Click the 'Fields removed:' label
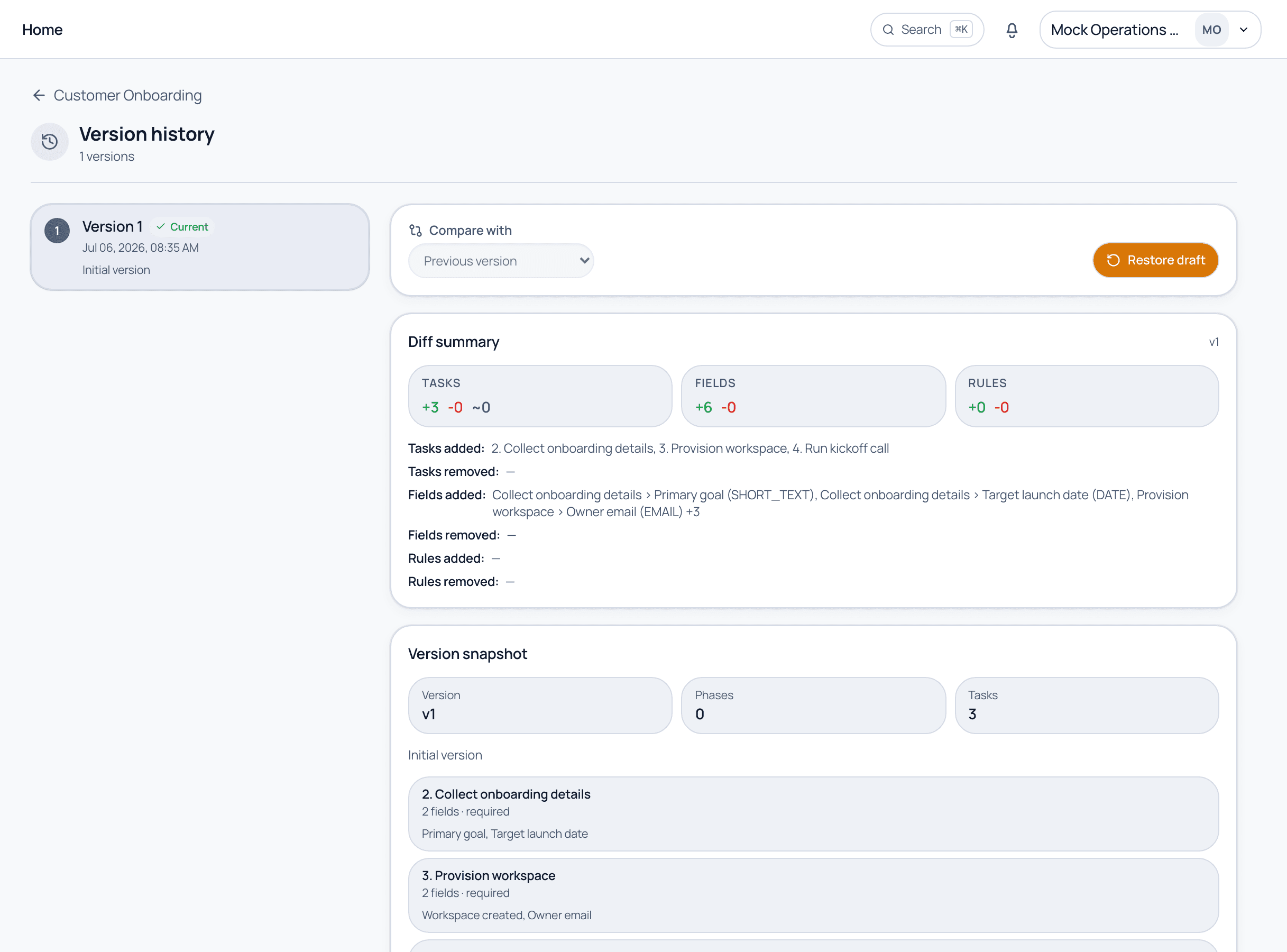This screenshot has height=952, width=1287. pos(454,535)
